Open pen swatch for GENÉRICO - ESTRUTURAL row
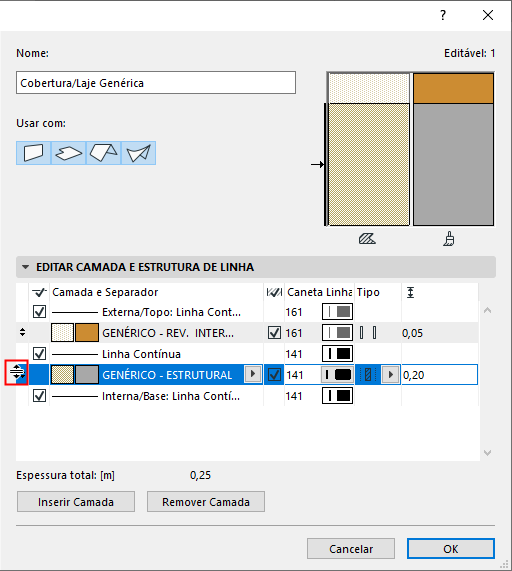This screenshot has width=512, height=571. [x=338, y=375]
